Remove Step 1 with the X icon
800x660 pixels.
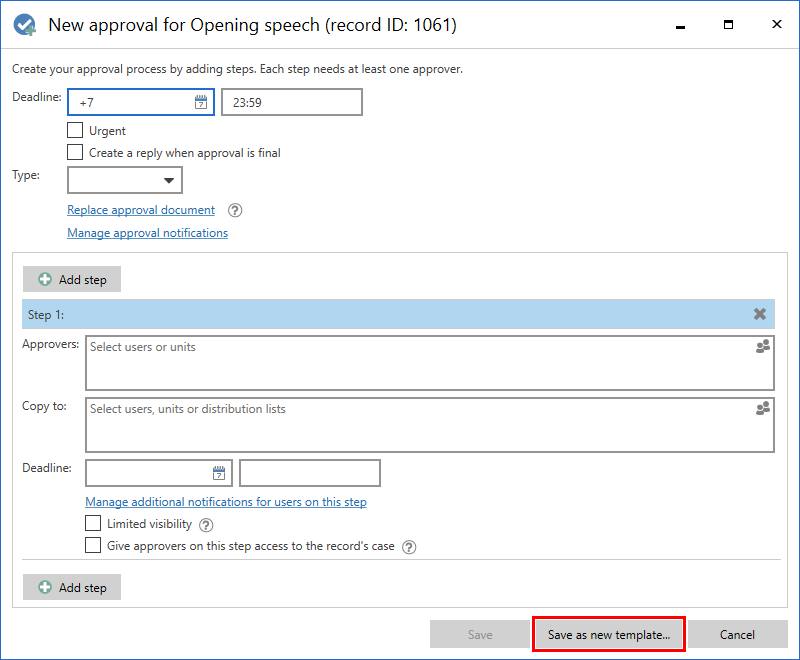[760, 314]
